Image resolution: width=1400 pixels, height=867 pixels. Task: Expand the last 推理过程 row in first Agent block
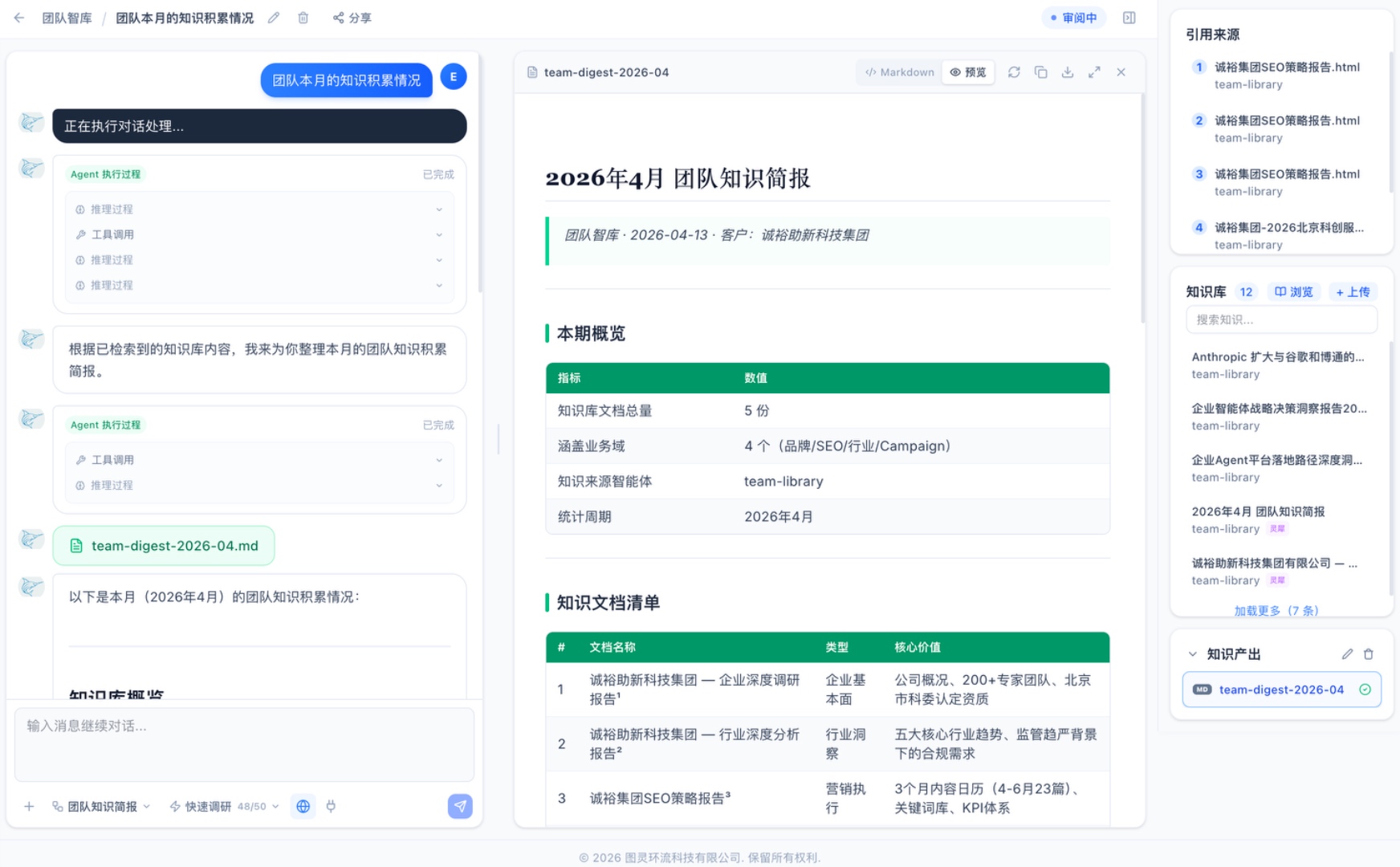(259, 285)
